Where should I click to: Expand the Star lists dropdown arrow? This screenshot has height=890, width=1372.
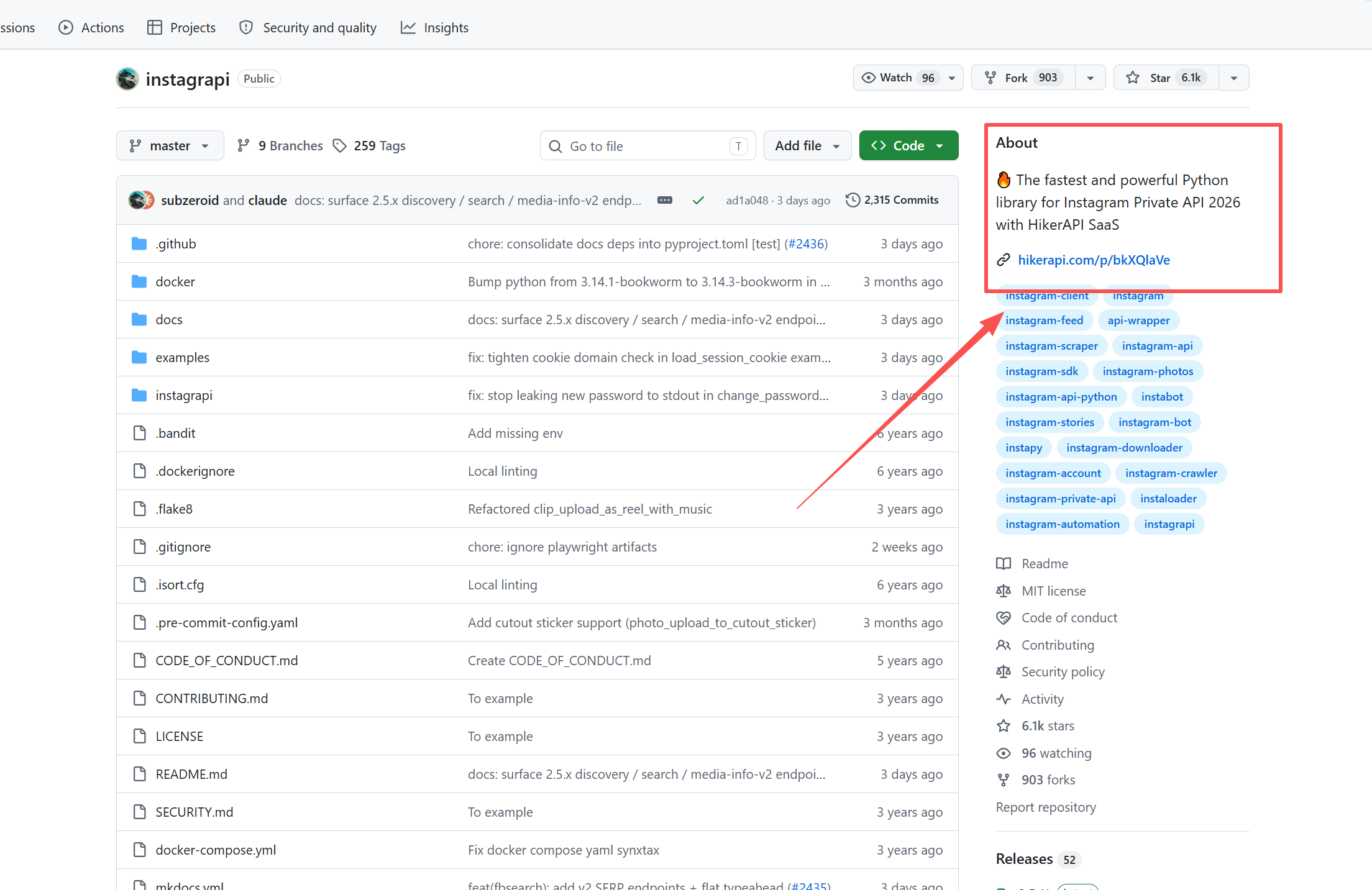pos(1234,78)
